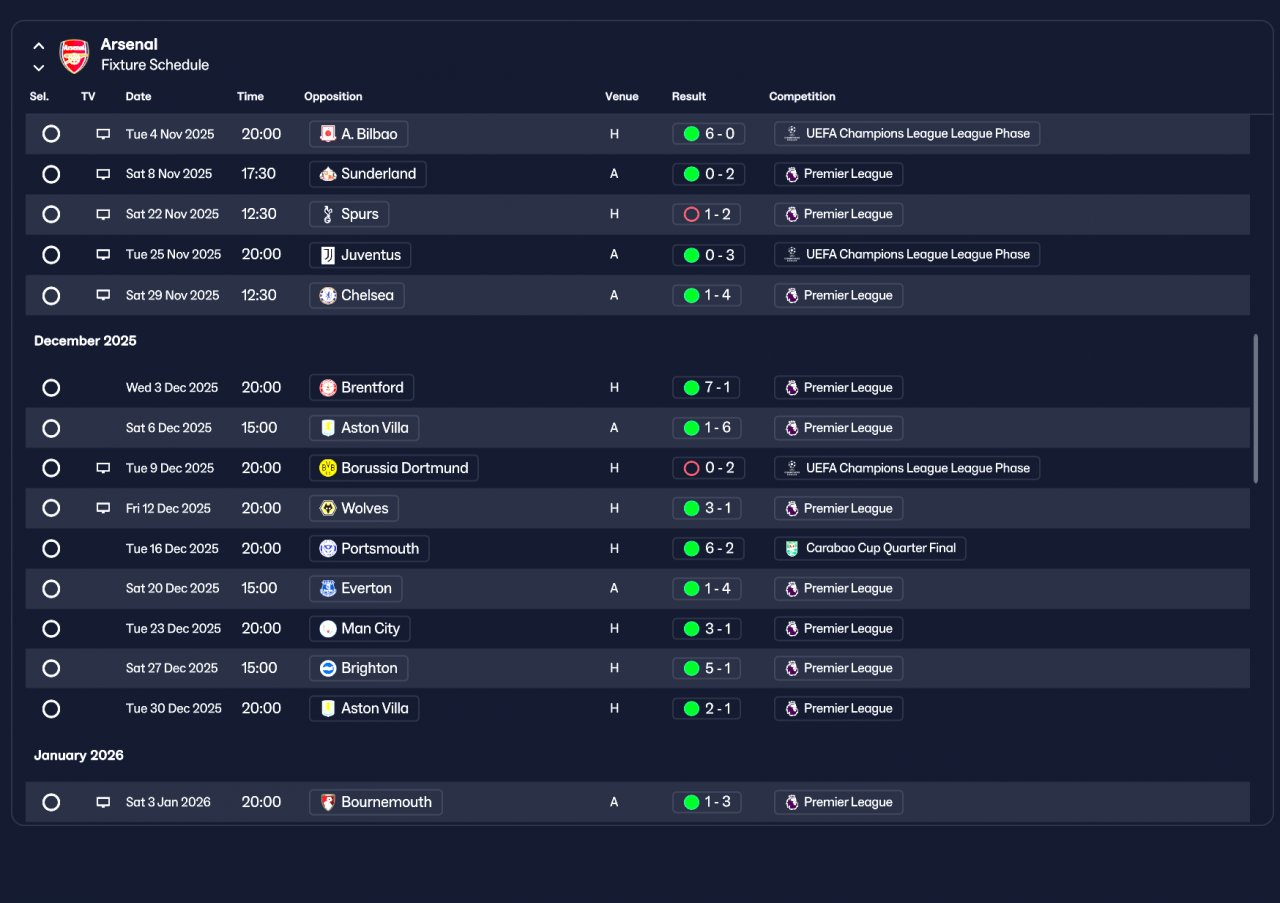Image resolution: width=1280 pixels, height=903 pixels.
Task: Click TV icon on the Sunderland row
Action: 103,174
